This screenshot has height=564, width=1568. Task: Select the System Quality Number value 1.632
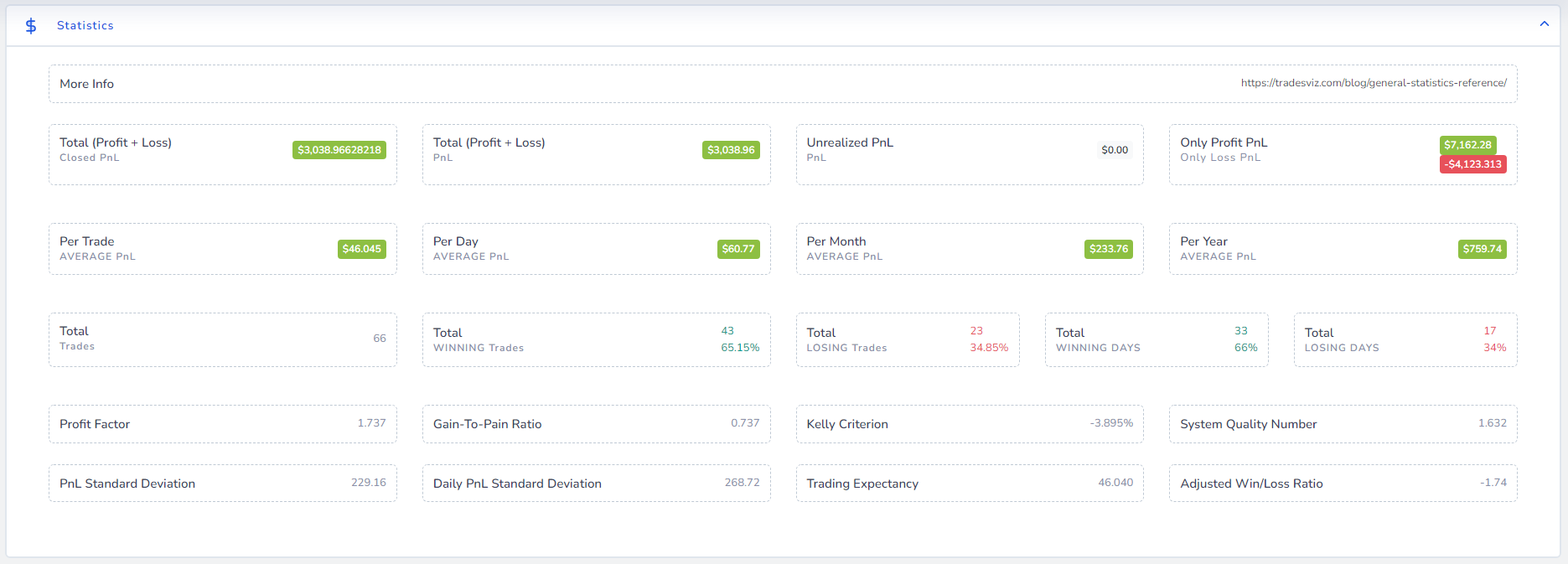(1493, 423)
